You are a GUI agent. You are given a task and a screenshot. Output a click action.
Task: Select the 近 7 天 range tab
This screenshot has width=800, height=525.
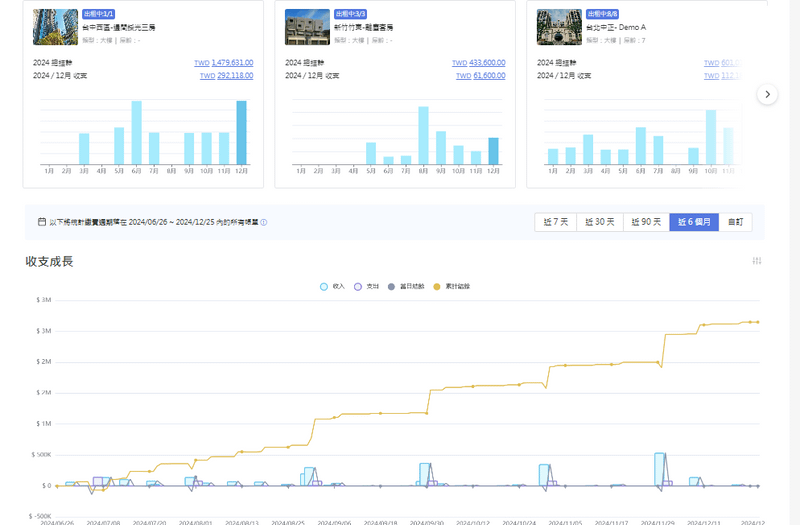[556, 222]
